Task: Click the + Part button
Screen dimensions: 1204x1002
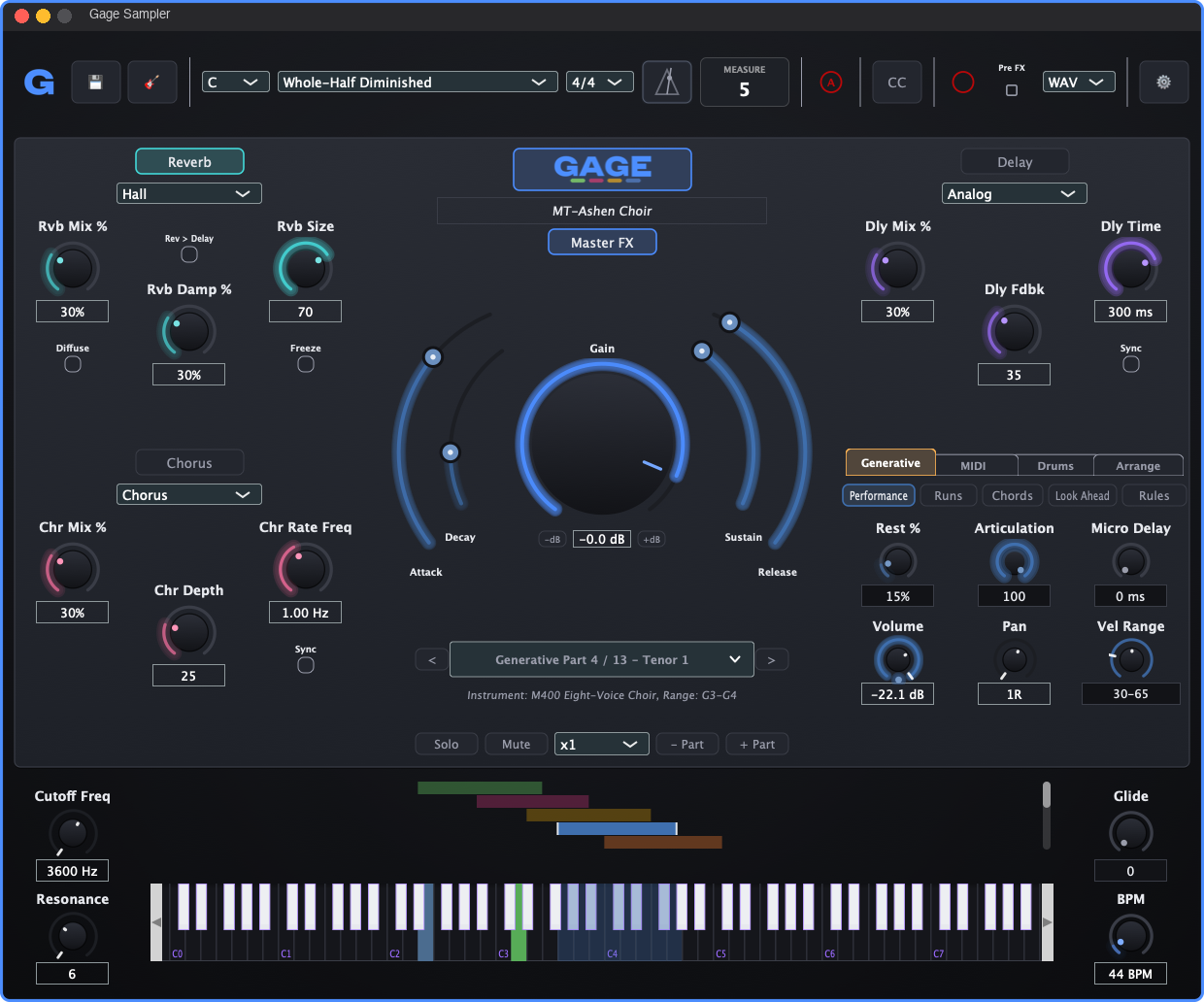Action: pos(757,745)
